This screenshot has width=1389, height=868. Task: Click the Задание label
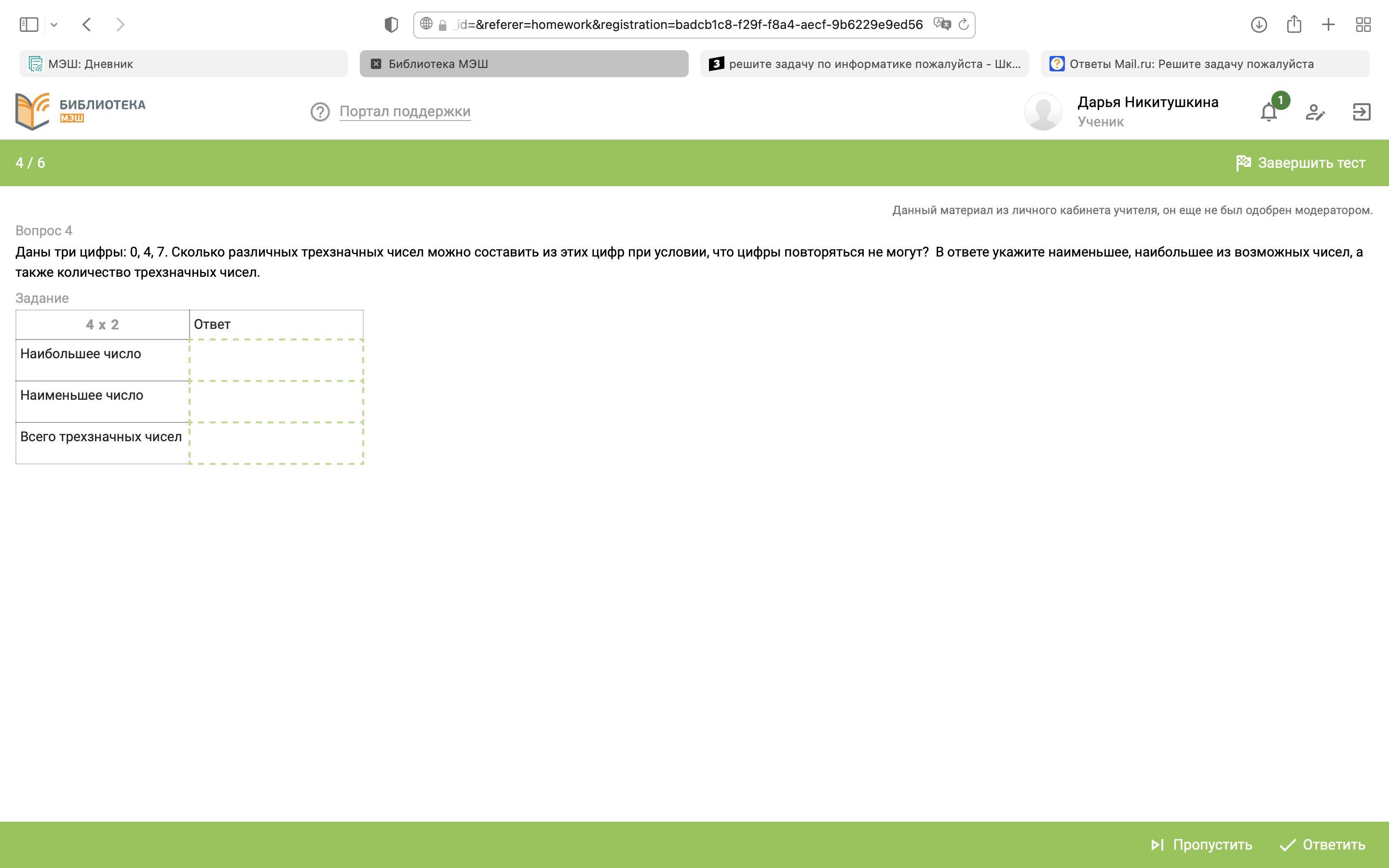tap(42, 298)
